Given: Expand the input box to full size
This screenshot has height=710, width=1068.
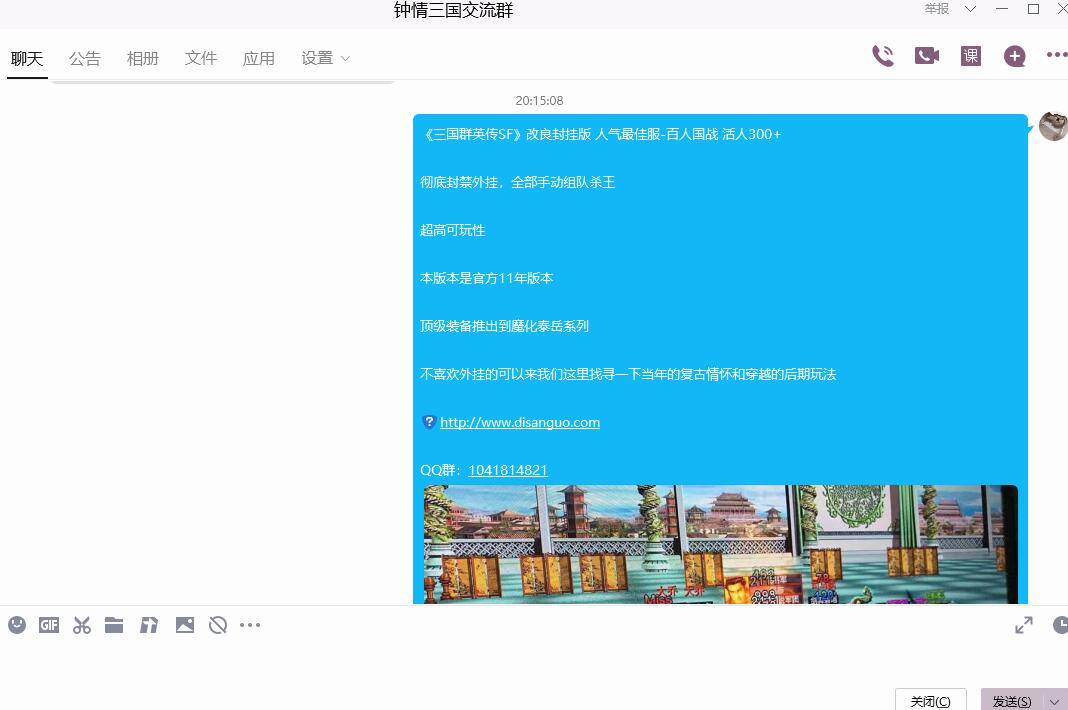Looking at the screenshot, I should coord(1024,625).
